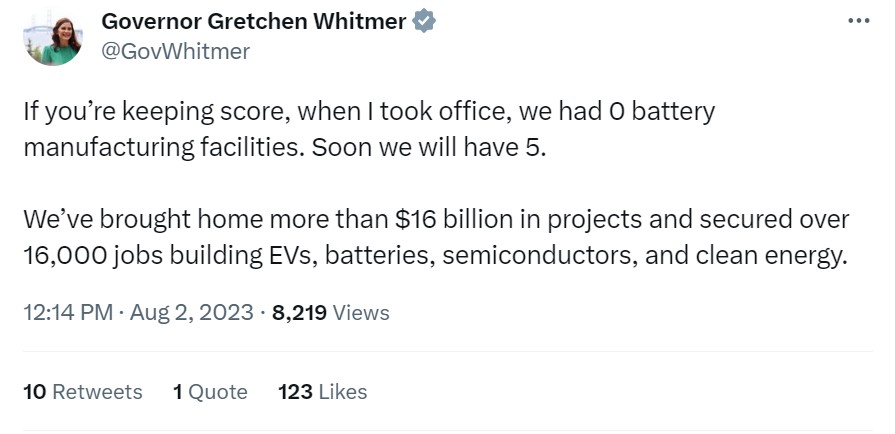Click the blue verified badge
The width and height of the screenshot is (895, 434).
click(426, 22)
